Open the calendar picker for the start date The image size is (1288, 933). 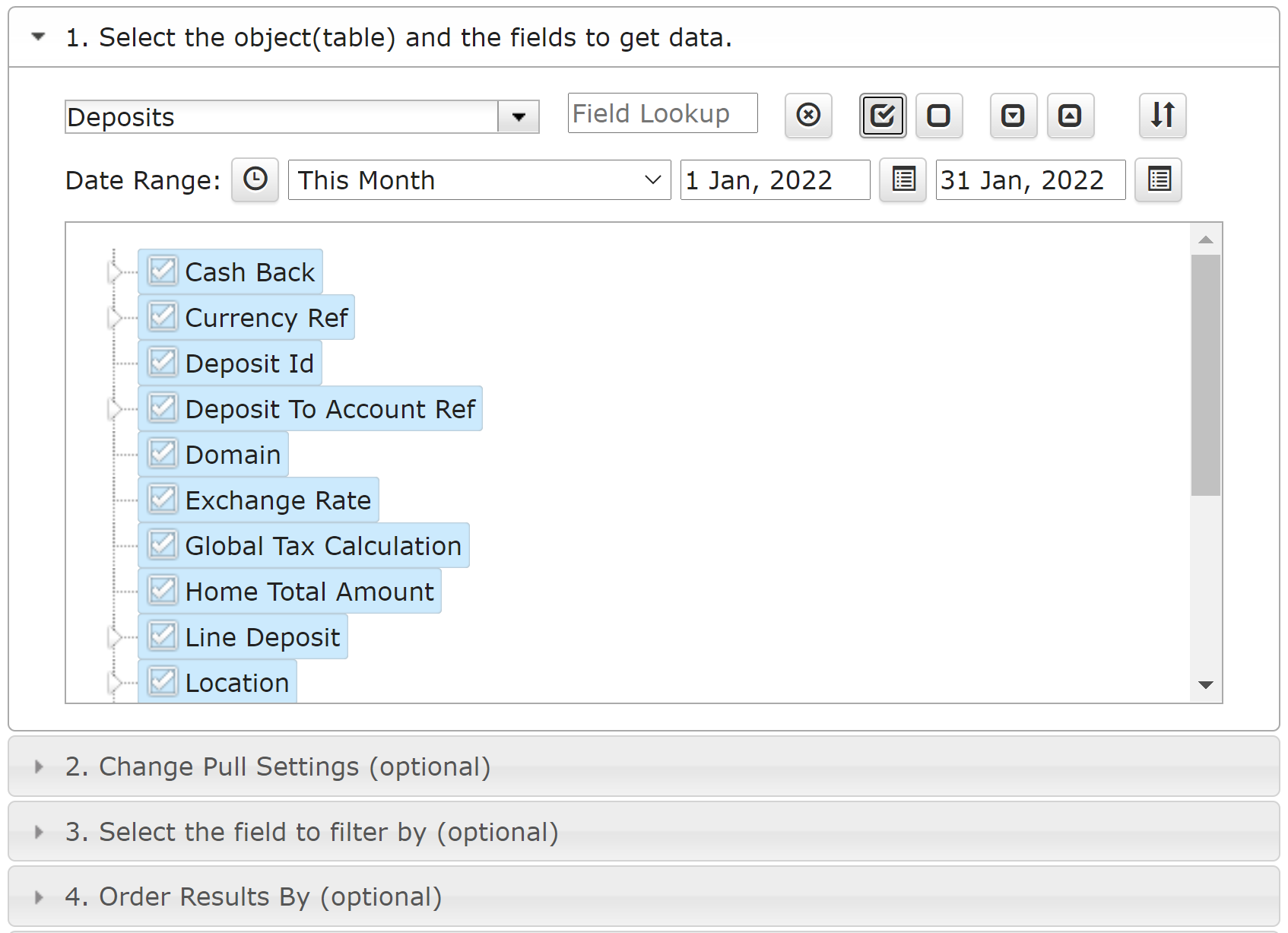pos(903,179)
